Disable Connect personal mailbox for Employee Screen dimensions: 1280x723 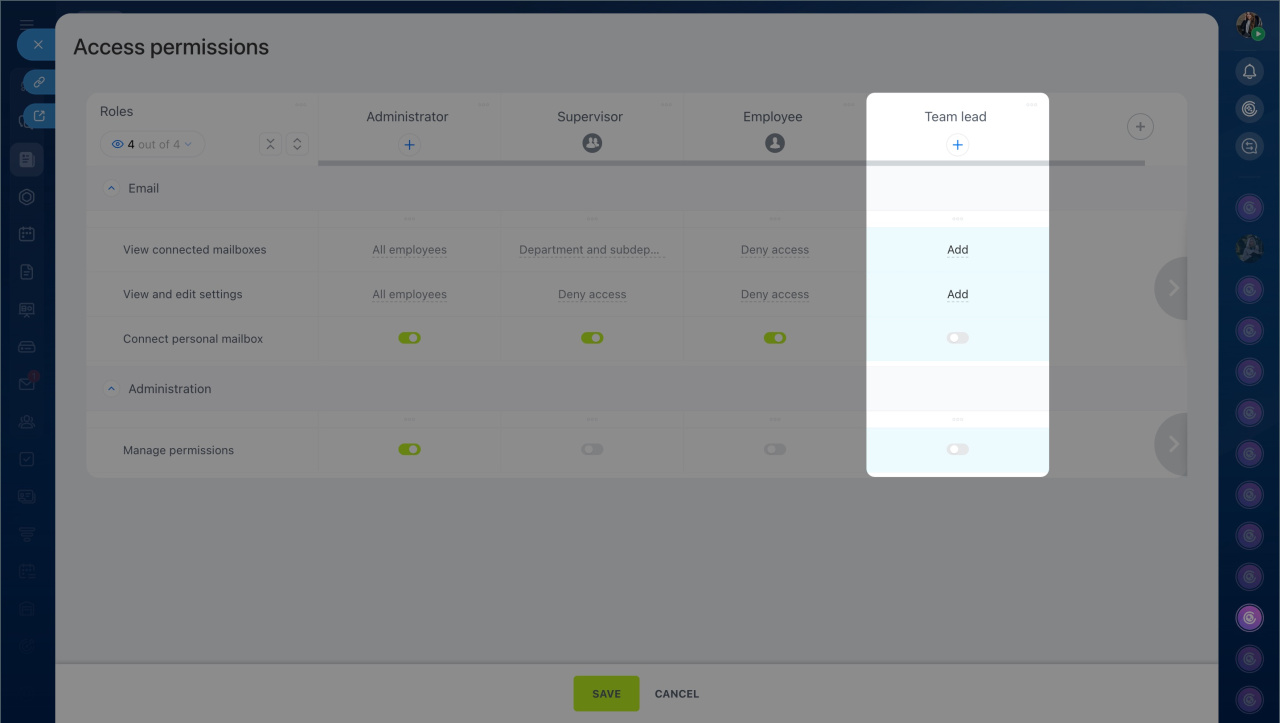pyautogui.click(x=775, y=338)
